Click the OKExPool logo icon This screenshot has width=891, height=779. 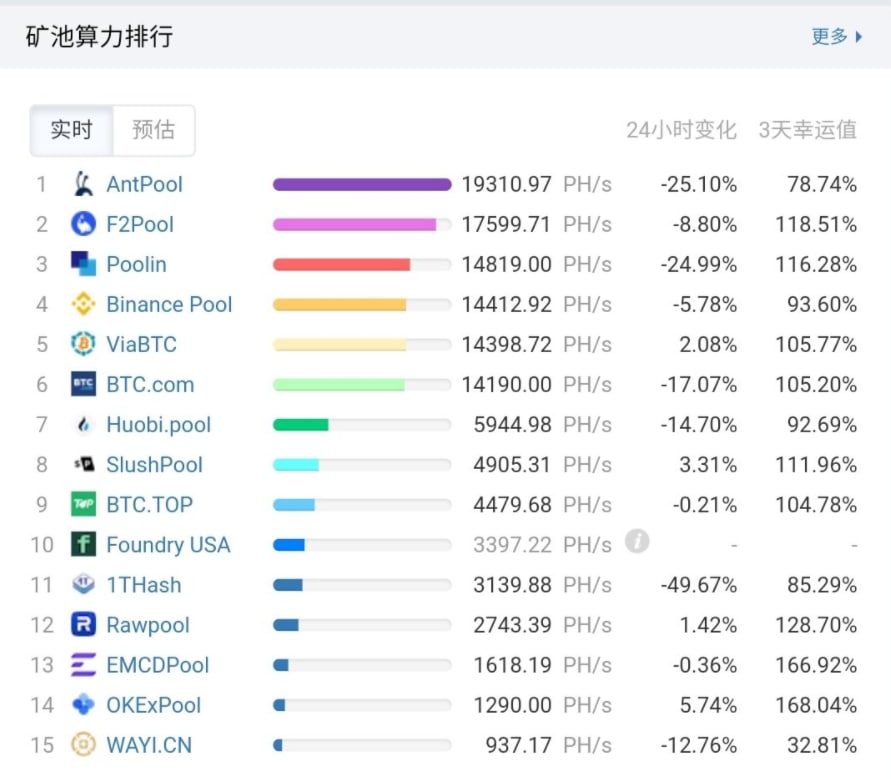[84, 705]
